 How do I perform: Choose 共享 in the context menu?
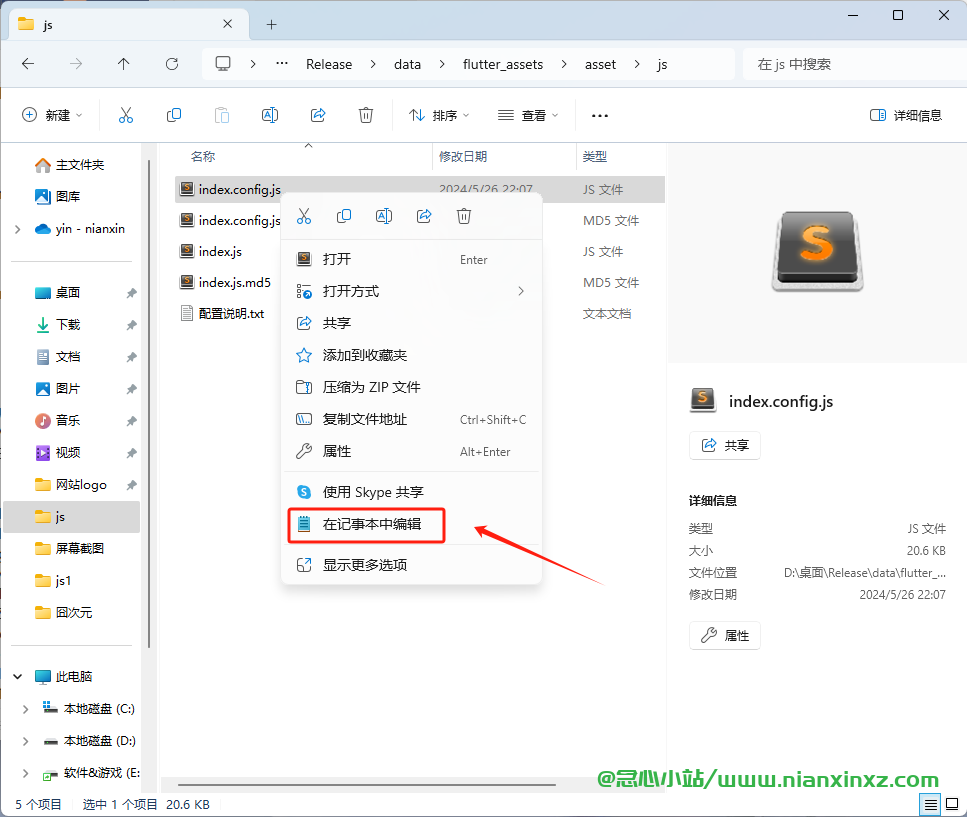pyautogui.click(x=411, y=323)
